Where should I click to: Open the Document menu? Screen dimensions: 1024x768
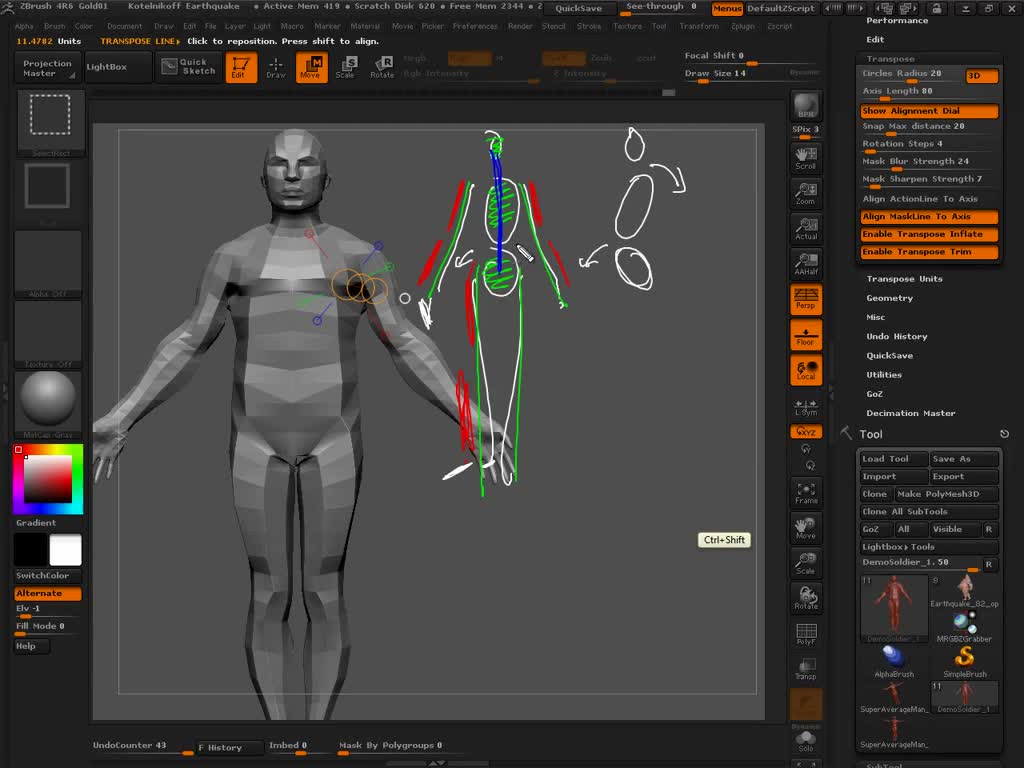pos(124,26)
